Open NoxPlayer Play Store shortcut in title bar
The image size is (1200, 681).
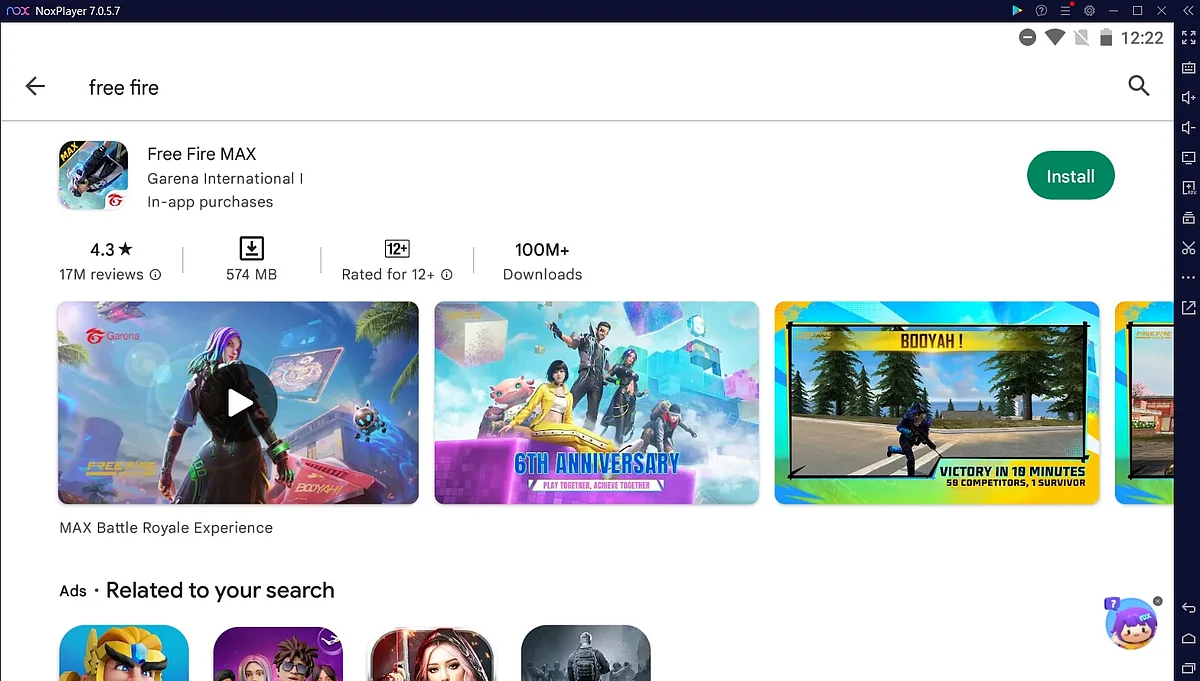pos(1017,10)
